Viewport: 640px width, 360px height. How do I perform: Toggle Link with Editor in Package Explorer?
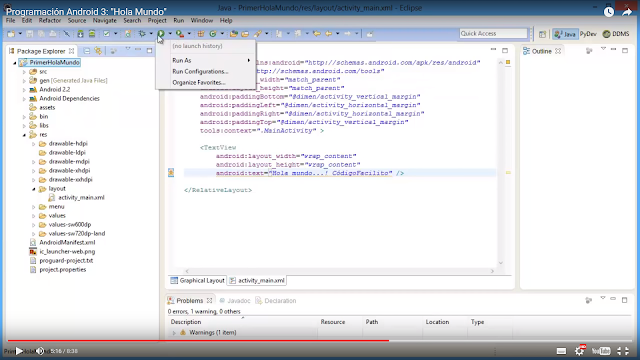click(98, 51)
